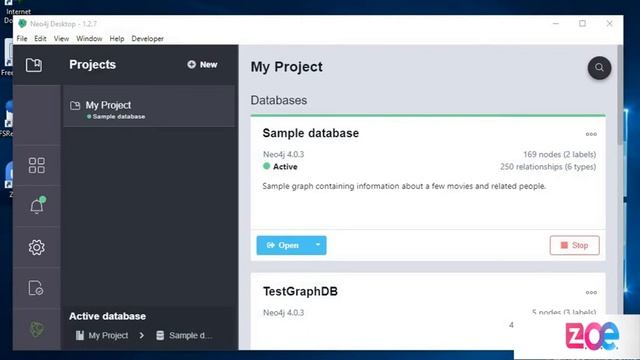Click the My Project page heading
The image size is (640, 360).
(287, 67)
